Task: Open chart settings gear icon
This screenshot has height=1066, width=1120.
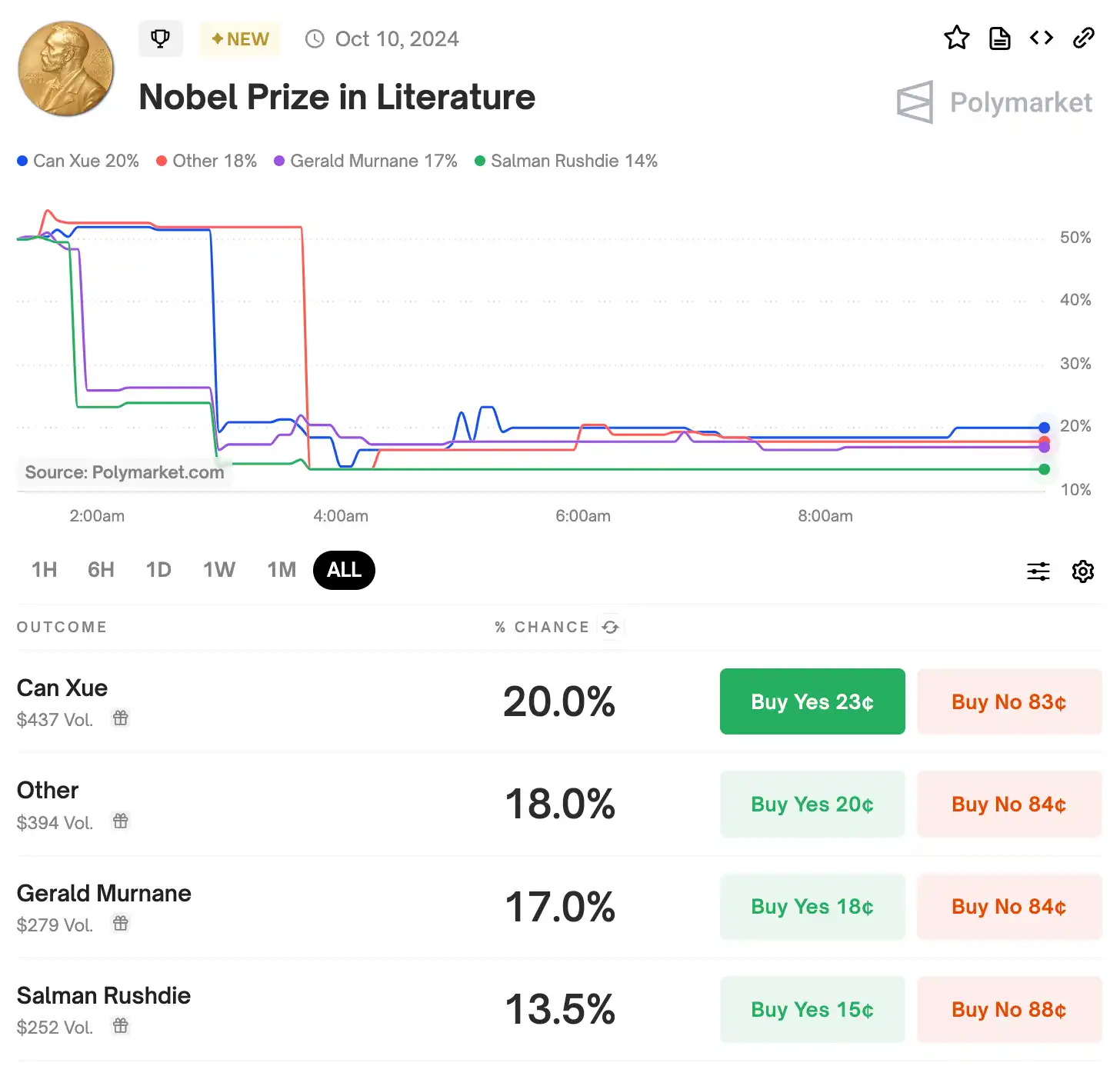Action: tap(1083, 571)
